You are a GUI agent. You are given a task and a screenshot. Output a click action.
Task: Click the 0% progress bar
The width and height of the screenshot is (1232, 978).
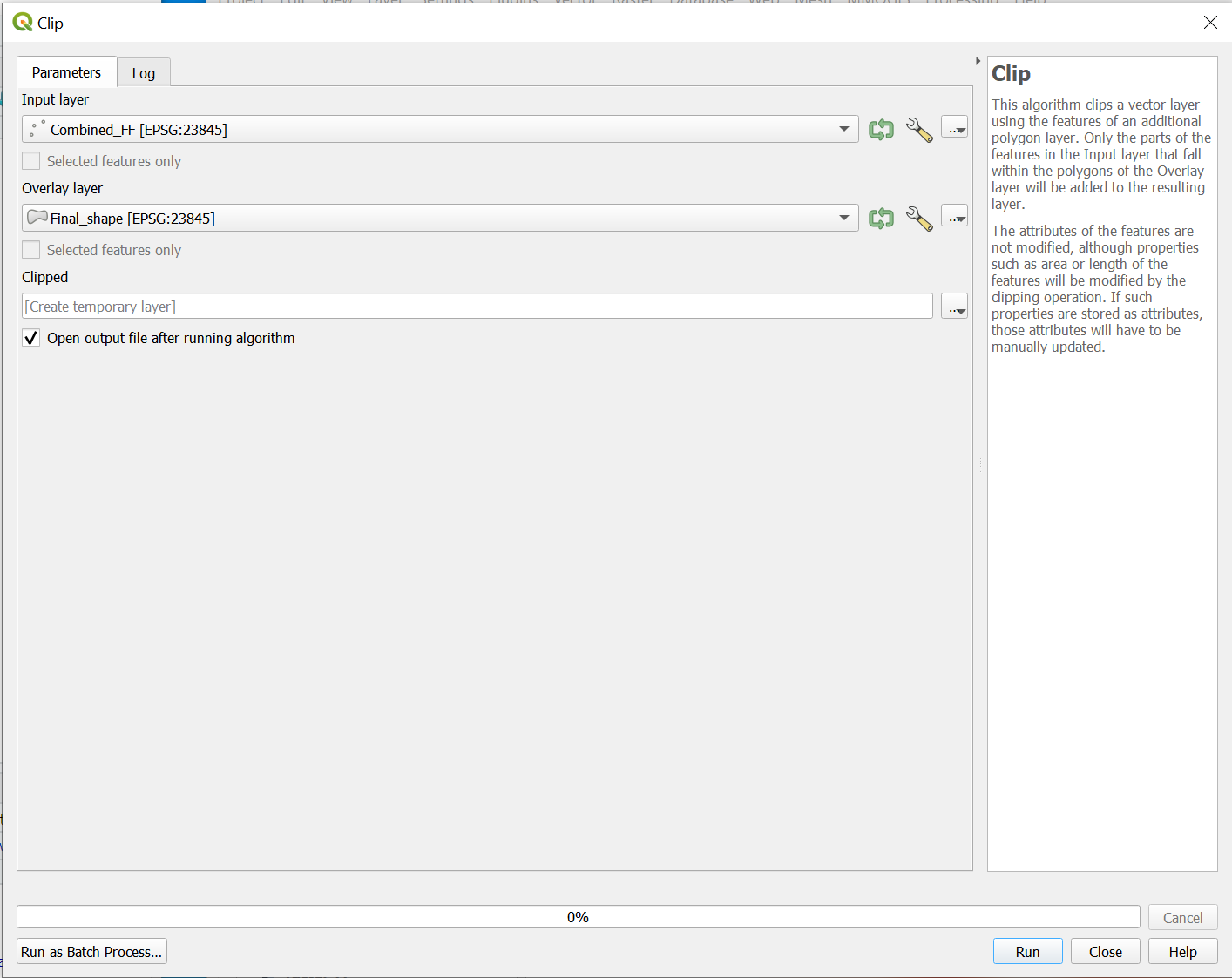pos(578,917)
